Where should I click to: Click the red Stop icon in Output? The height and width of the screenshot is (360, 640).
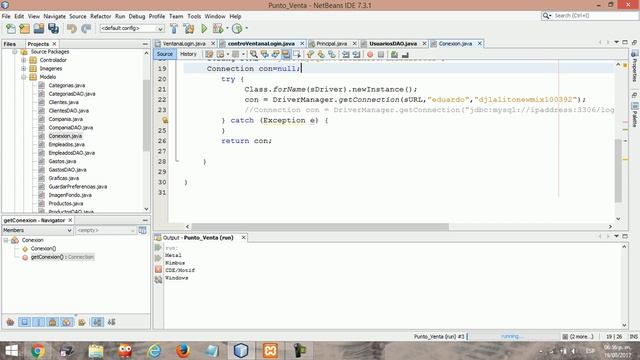tap(158, 269)
